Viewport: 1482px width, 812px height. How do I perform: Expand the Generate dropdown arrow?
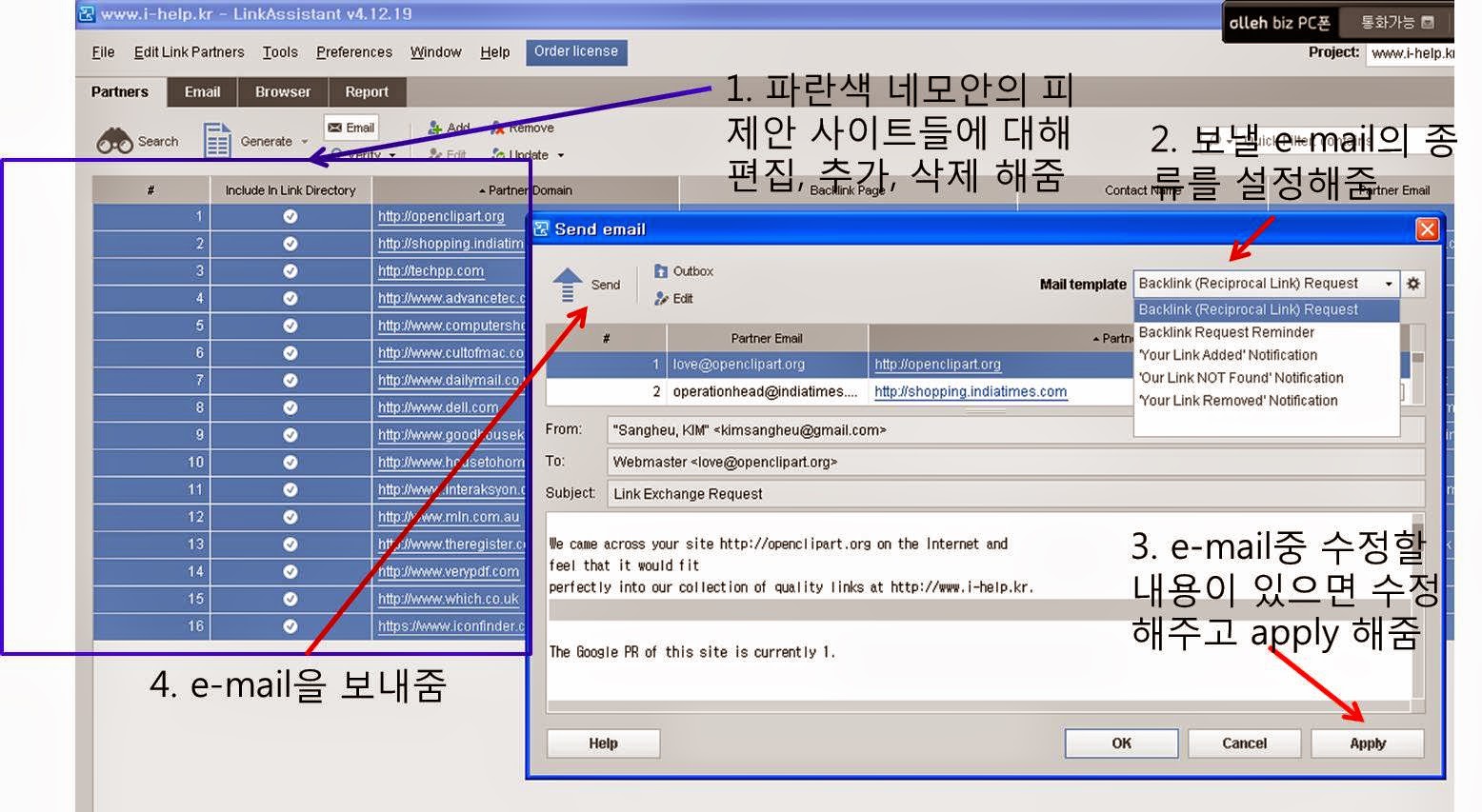(305, 142)
